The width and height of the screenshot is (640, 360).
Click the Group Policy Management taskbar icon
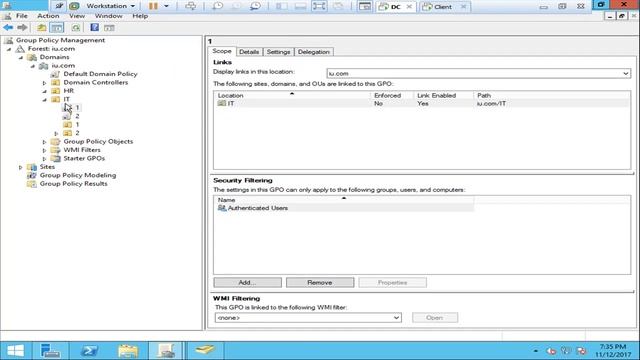pyautogui.click(x=166, y=351)
